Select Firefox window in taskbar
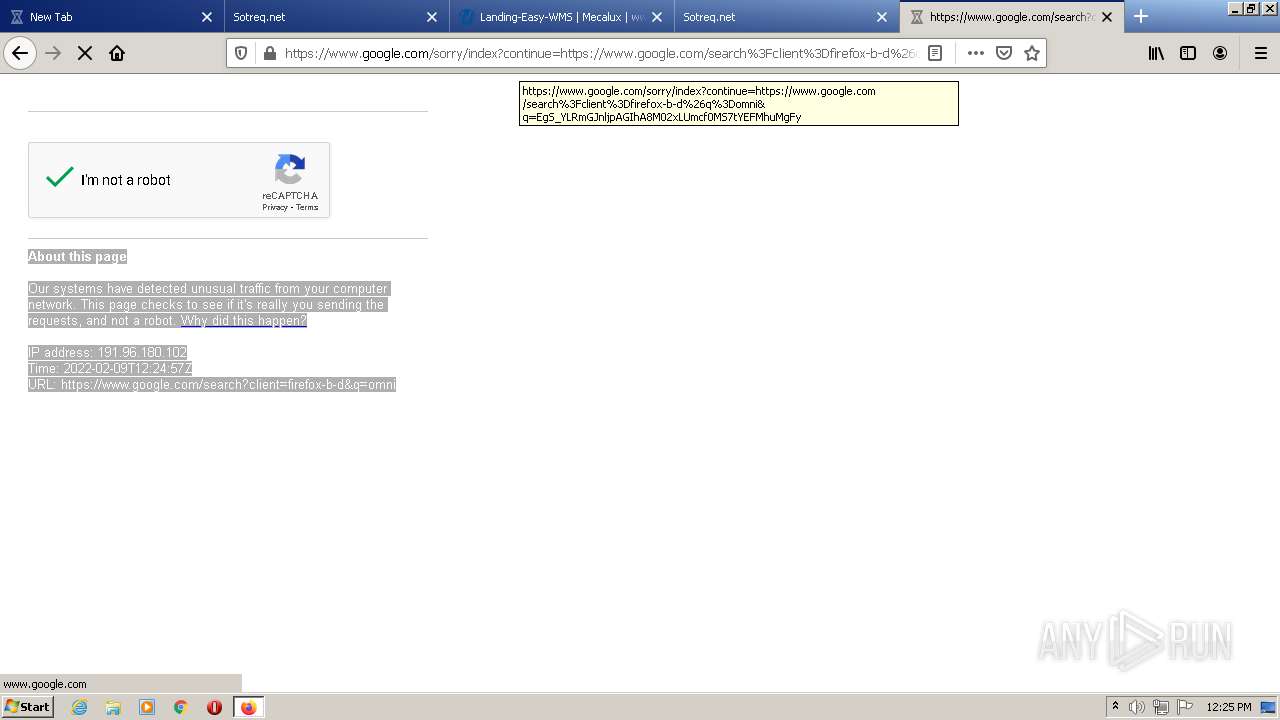Image resolution: width=1280 pixels, height=720 pixels. [248, 707]
